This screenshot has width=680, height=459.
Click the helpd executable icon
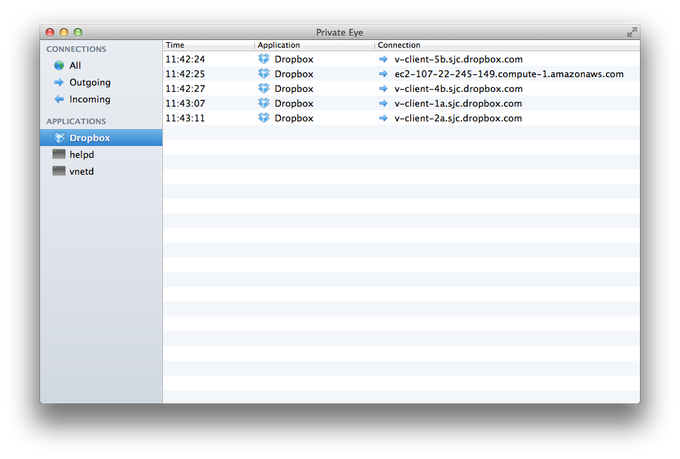click(x=59, y=154)
